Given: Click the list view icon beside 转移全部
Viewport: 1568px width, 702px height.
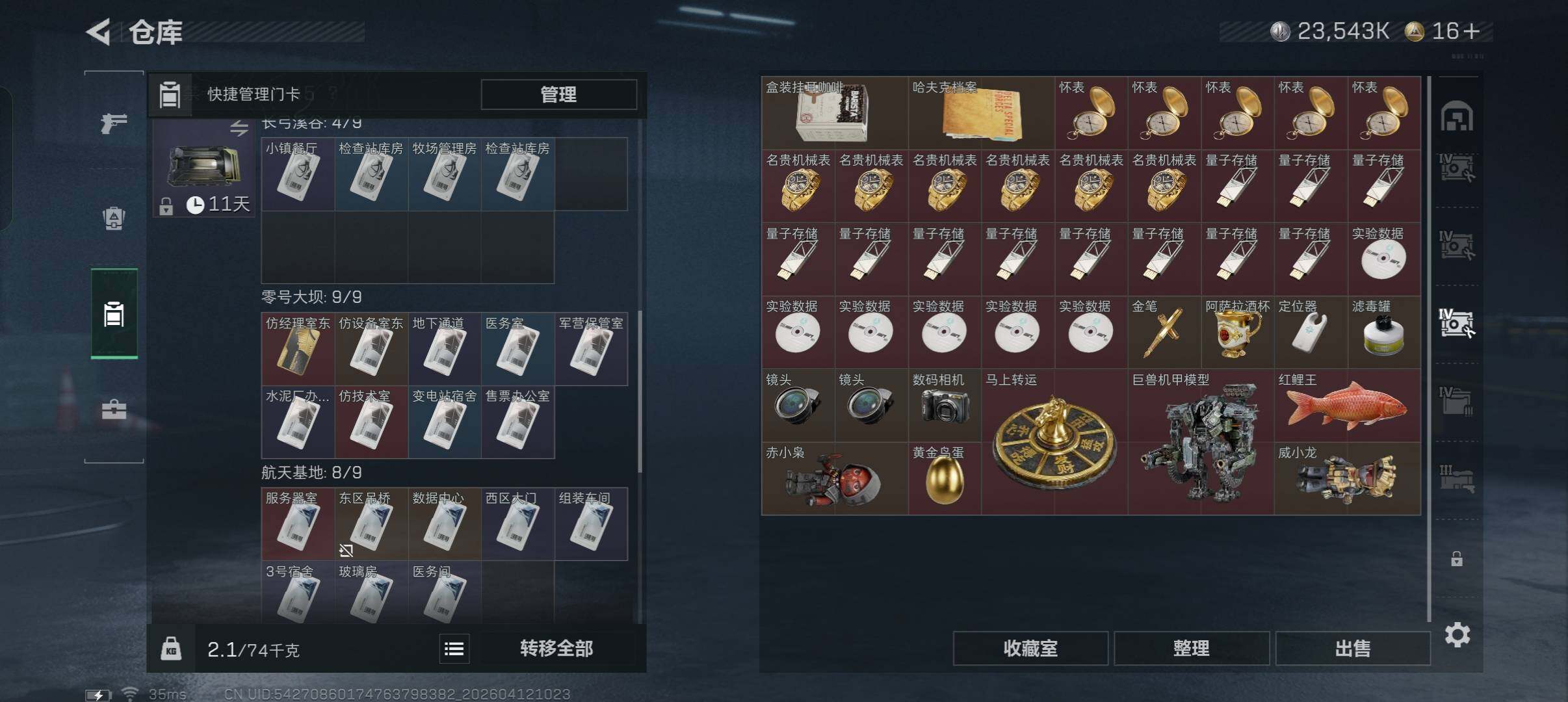Looking at the screenshot, I should click(x=454, y=649).
